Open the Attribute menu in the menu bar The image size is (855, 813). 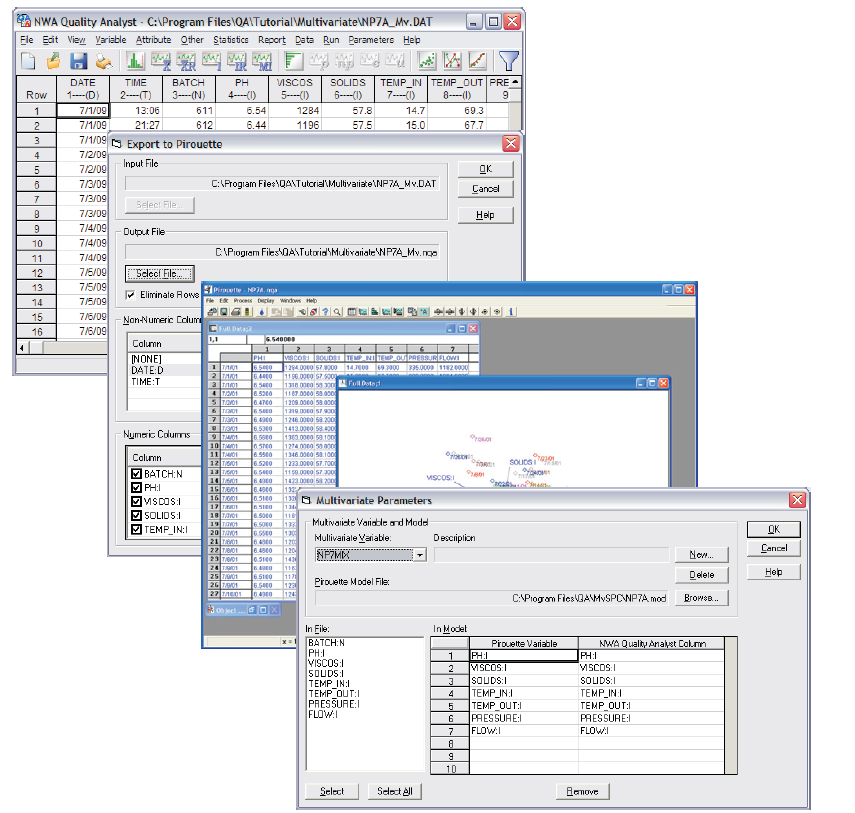click(154, 40)
